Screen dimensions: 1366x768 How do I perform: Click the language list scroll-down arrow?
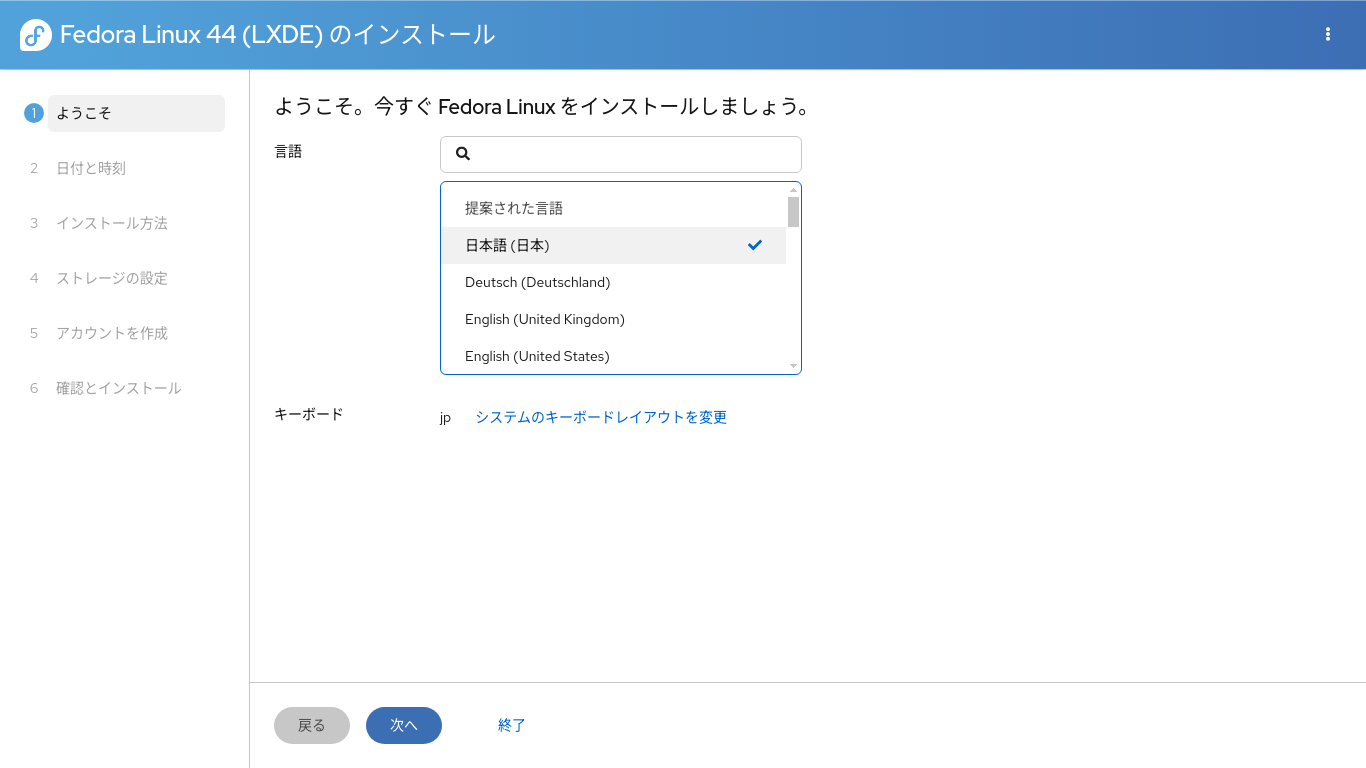[x=793, y=366]
